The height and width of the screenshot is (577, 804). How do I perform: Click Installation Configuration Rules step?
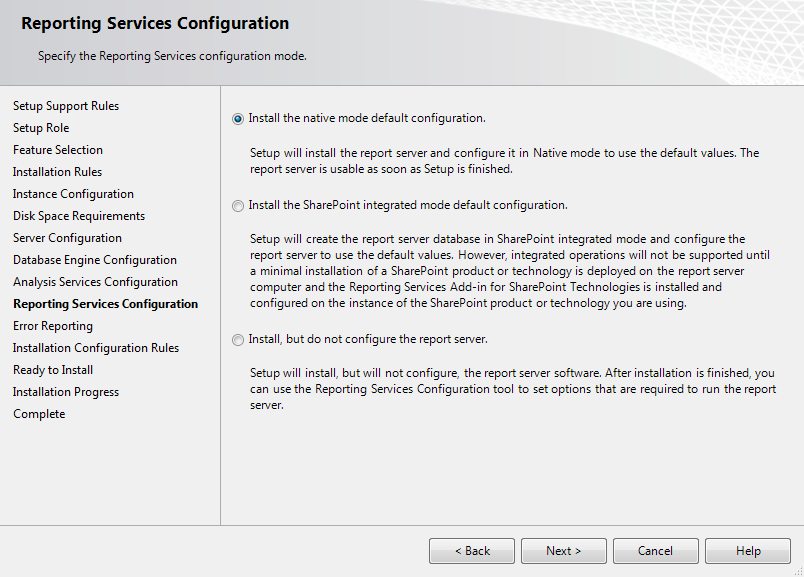96,348
